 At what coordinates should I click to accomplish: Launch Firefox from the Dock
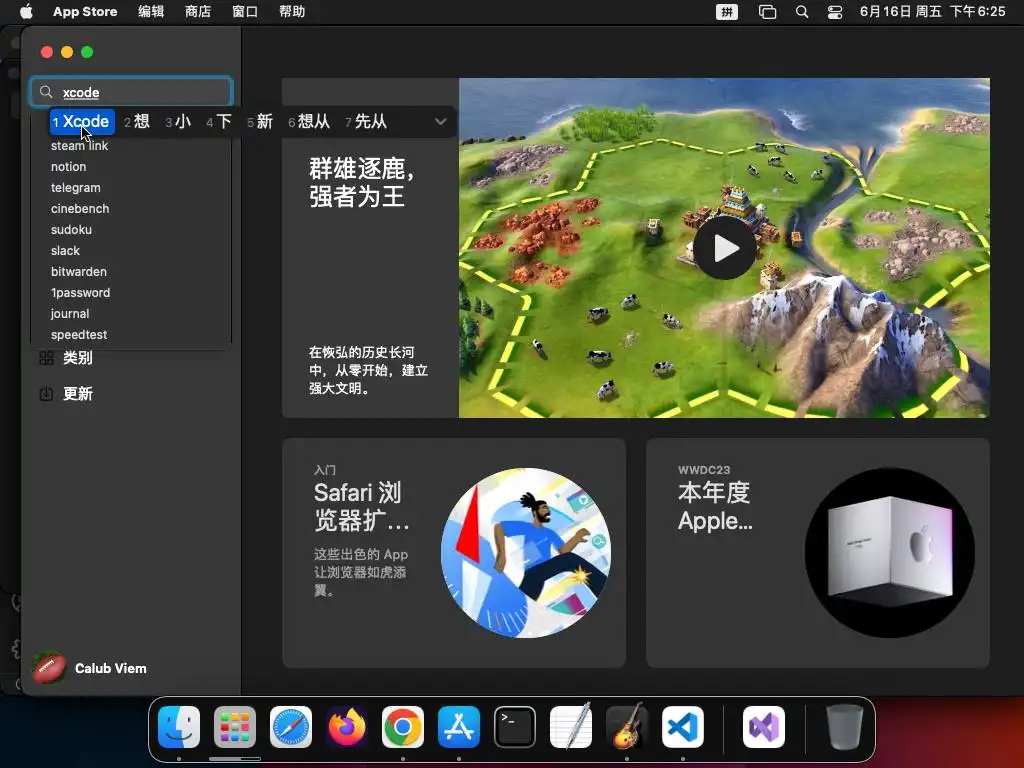347,727
